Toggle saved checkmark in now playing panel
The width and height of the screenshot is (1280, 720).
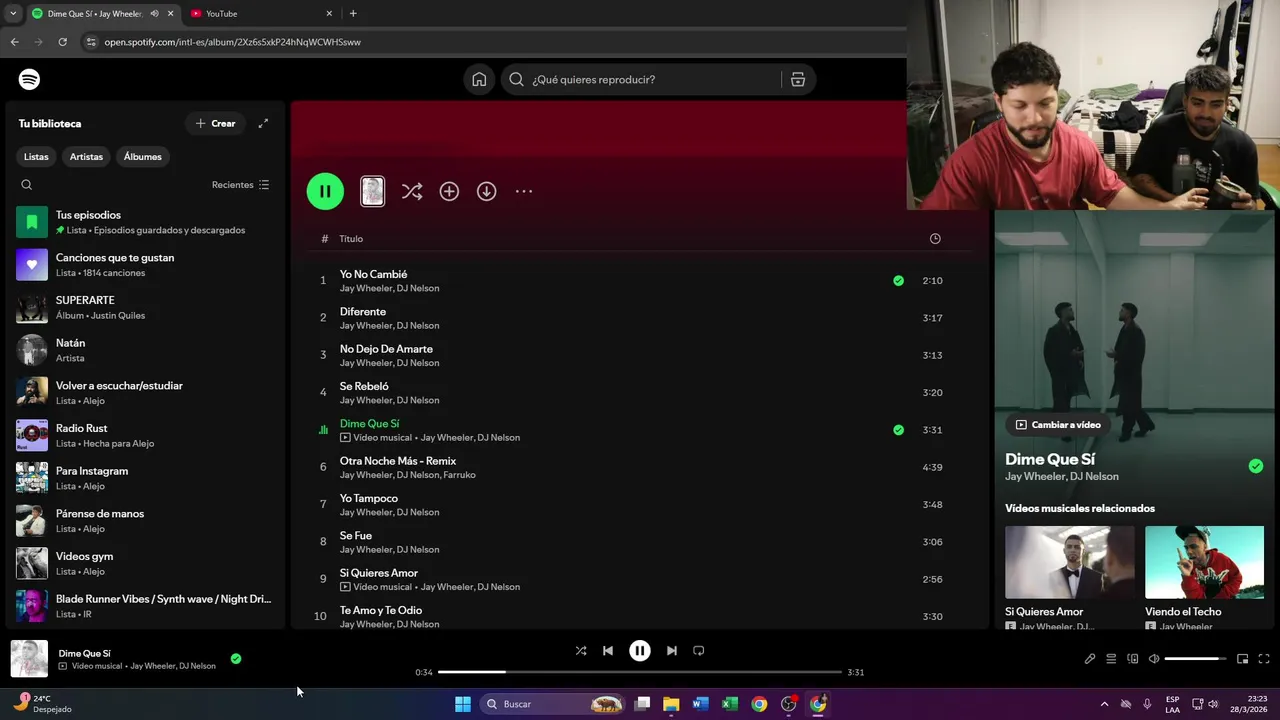pos(1256,466)
